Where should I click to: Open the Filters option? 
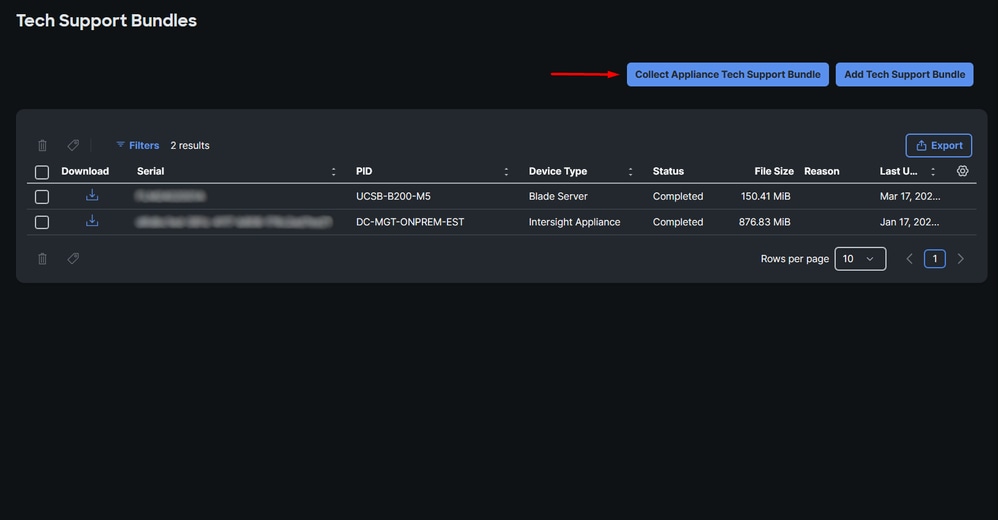tap(137, 145)
